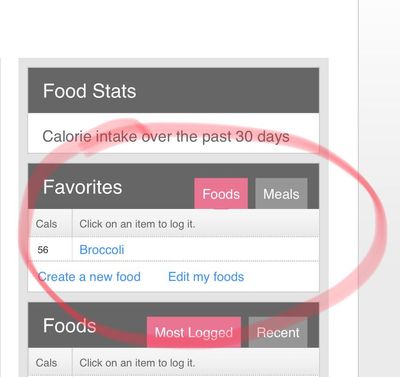This screenshot has width=400, height=377.
Task: Open the Create a new food link
Action: [89, 277]
